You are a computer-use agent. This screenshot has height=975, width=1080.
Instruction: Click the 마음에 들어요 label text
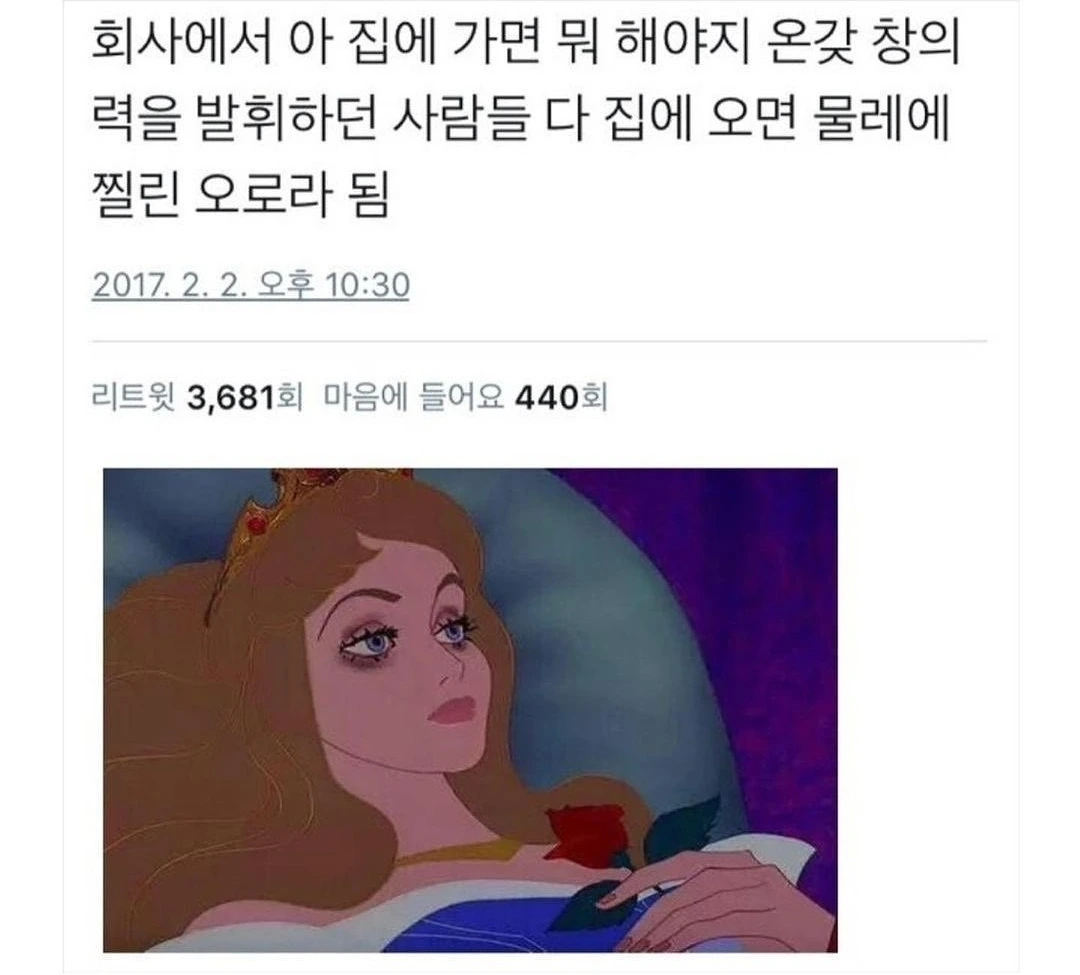[413, 398]
